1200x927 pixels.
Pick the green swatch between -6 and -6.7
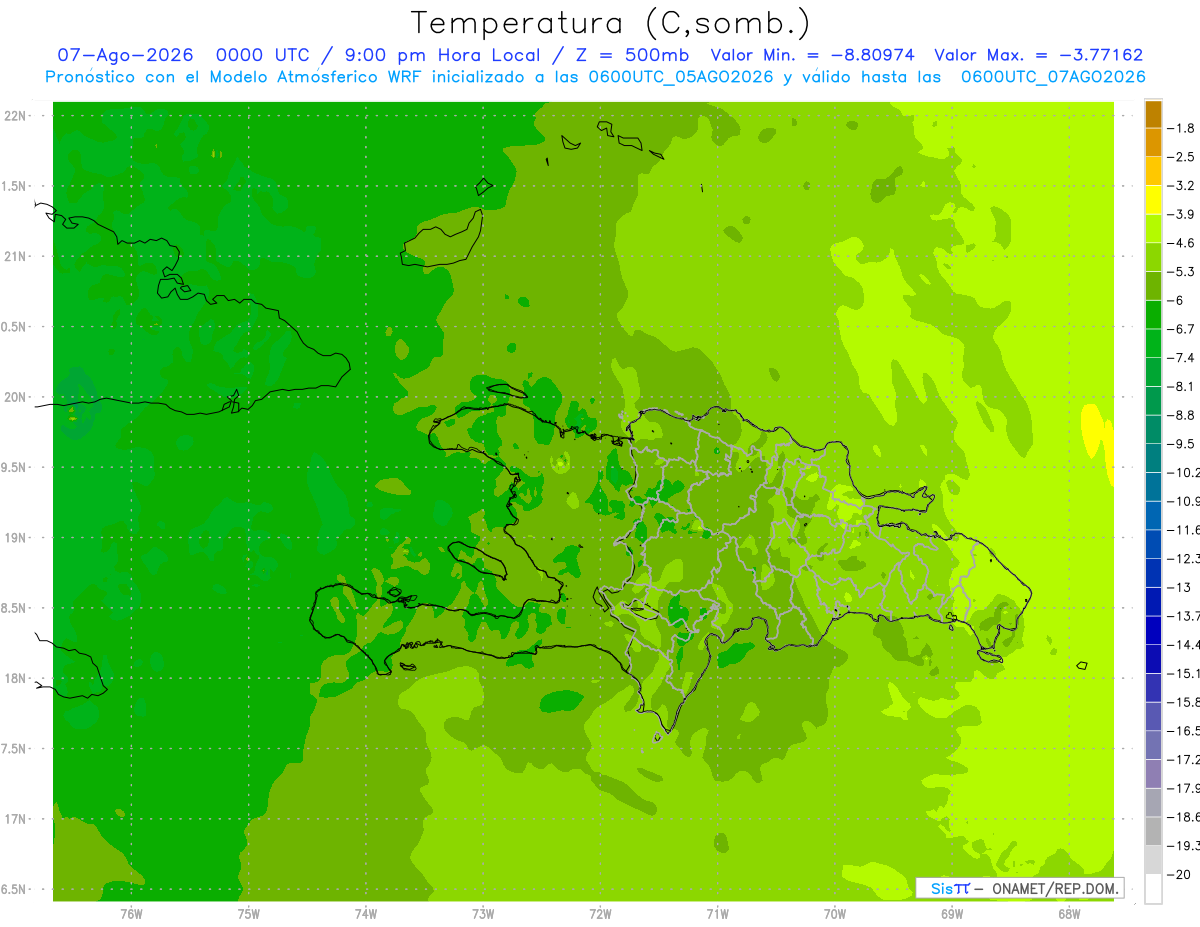click(1153, 315)
